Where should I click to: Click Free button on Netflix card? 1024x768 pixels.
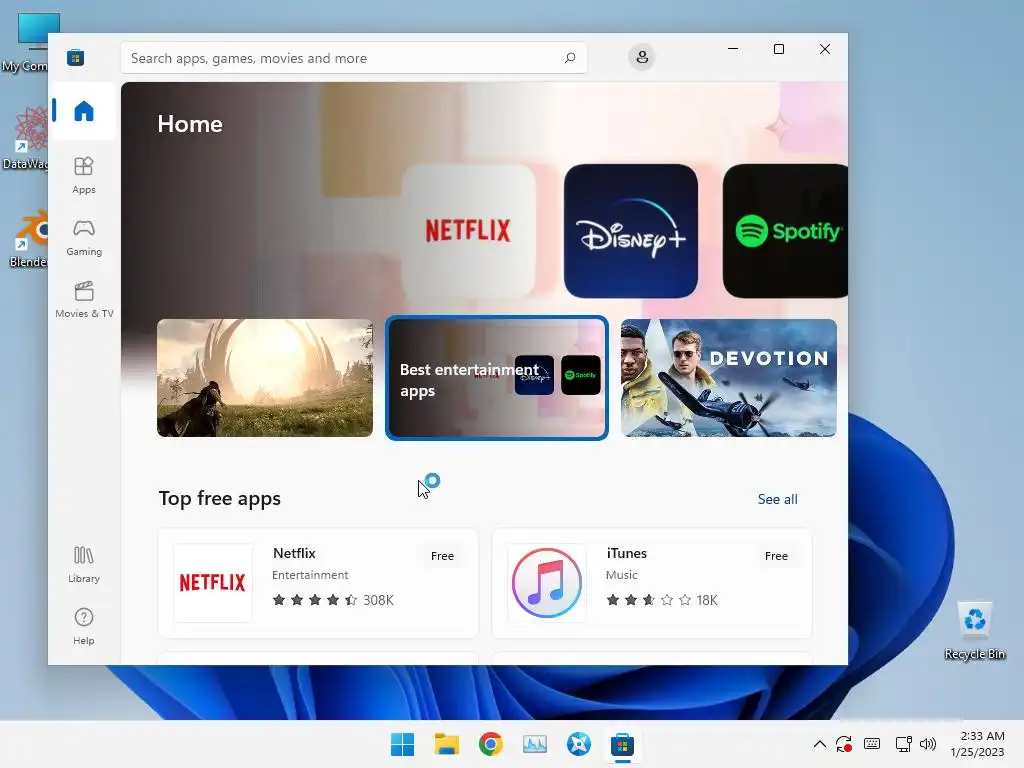[x=442, y=556]
